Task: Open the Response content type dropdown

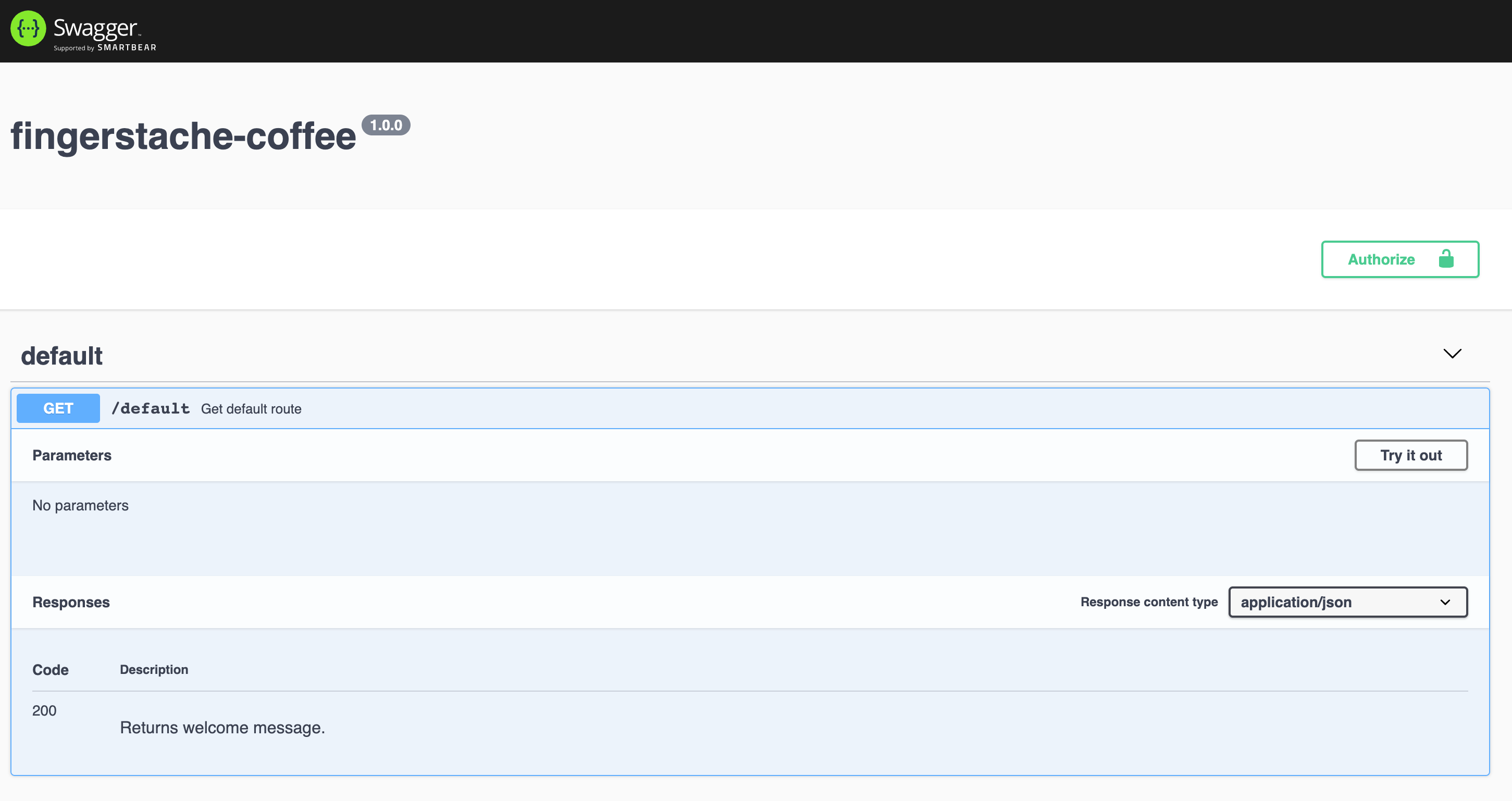Action: [1339, 602]
